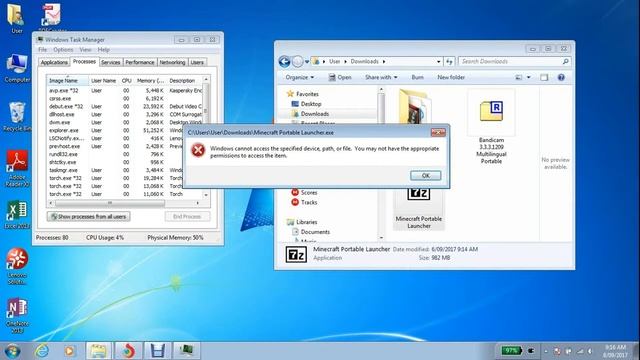Open the Computer desktop icon
Screen dimensions: 640x360
(17, 68)
